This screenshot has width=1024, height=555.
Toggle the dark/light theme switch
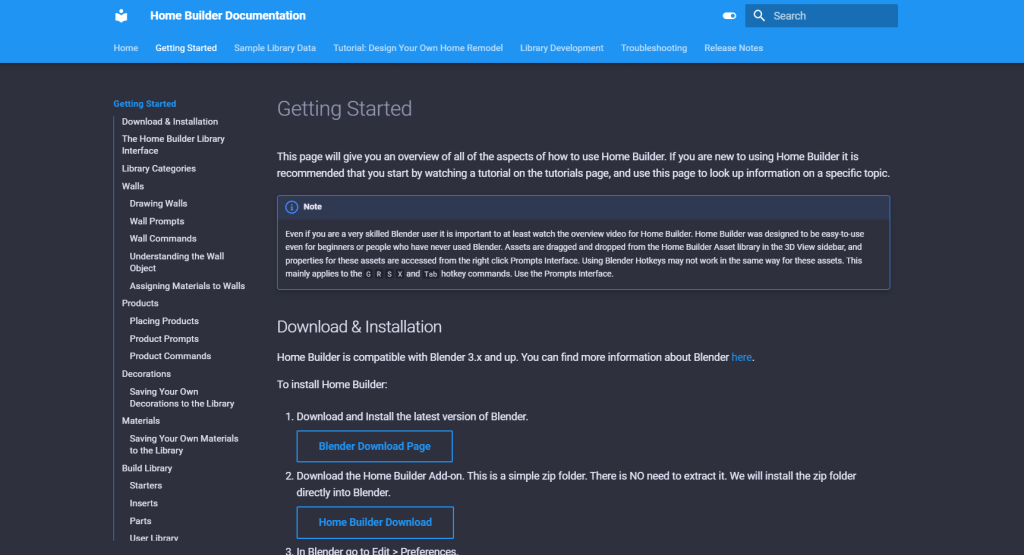point(729,16)
